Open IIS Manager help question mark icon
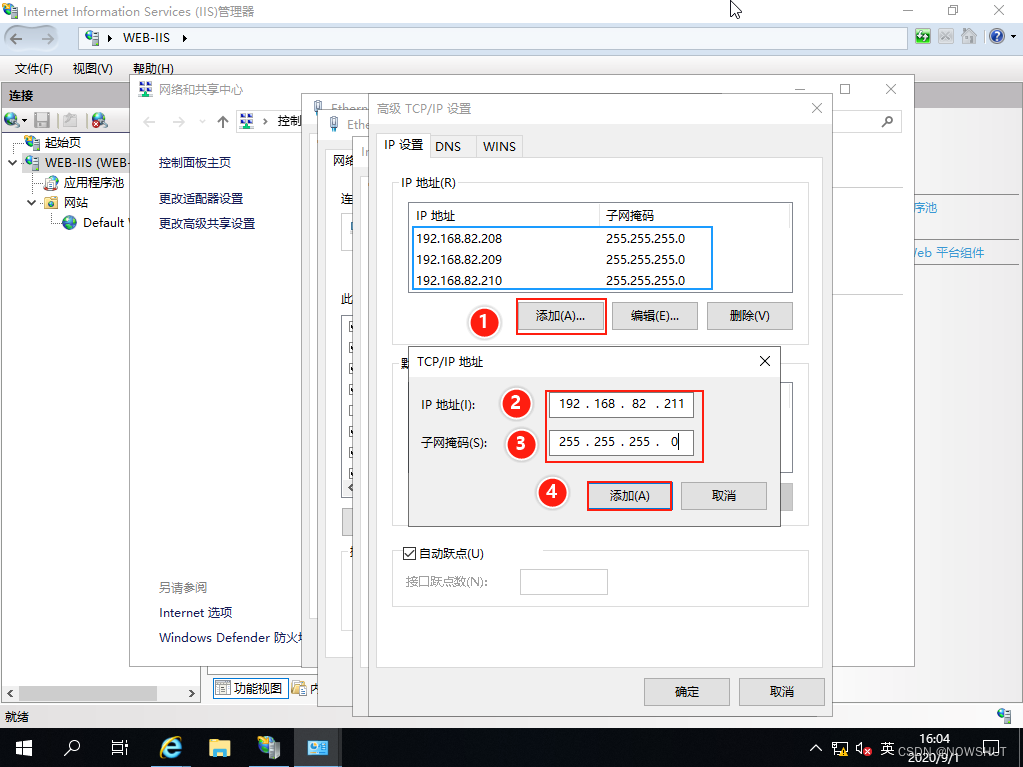Viewport: 1023px width, 767px height. [996, 36]
